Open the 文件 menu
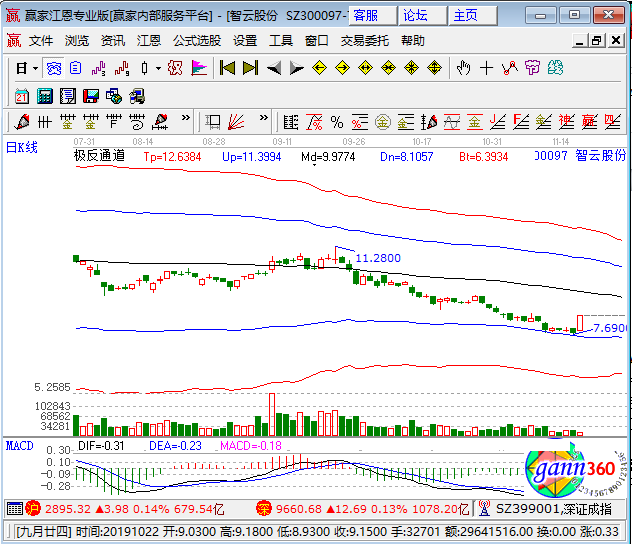 pos(41,41)
